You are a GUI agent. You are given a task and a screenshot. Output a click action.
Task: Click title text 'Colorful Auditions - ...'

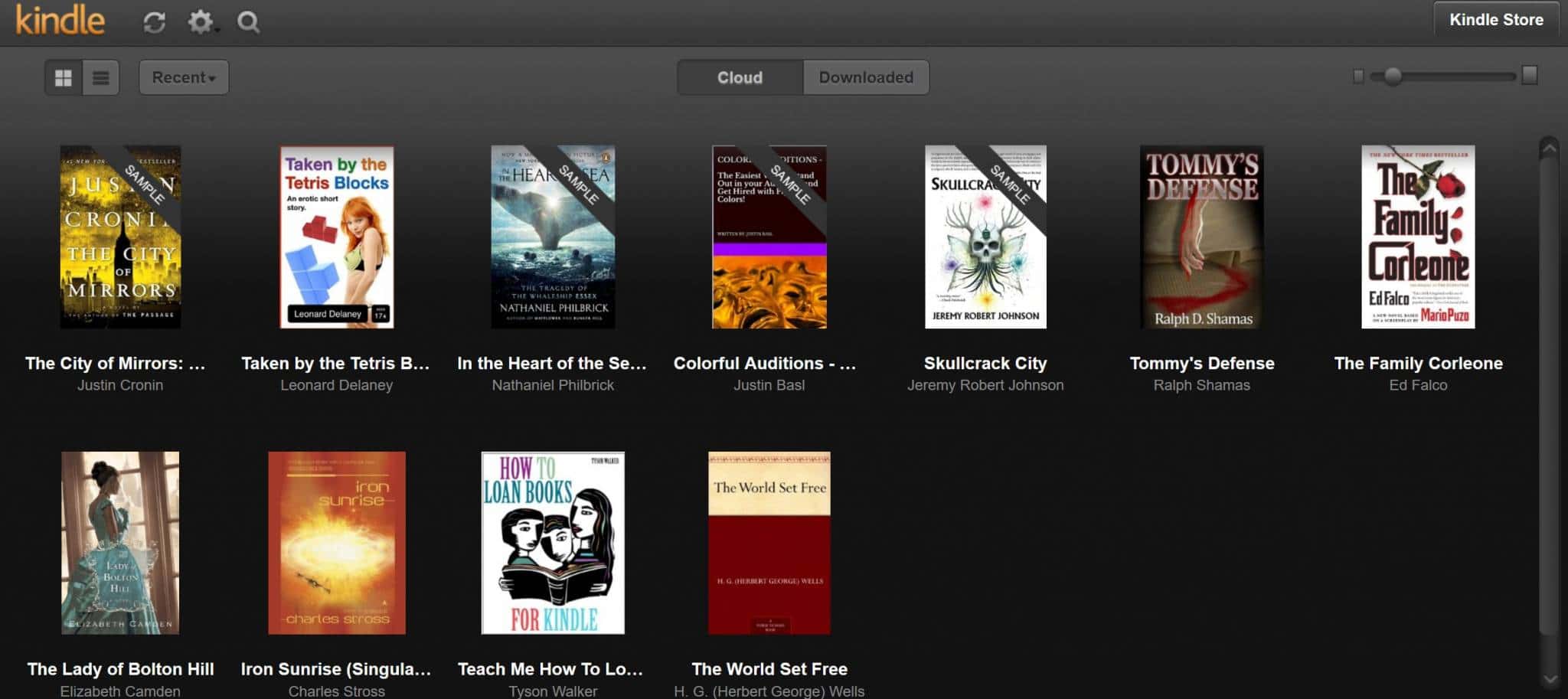tap(765, 363)
